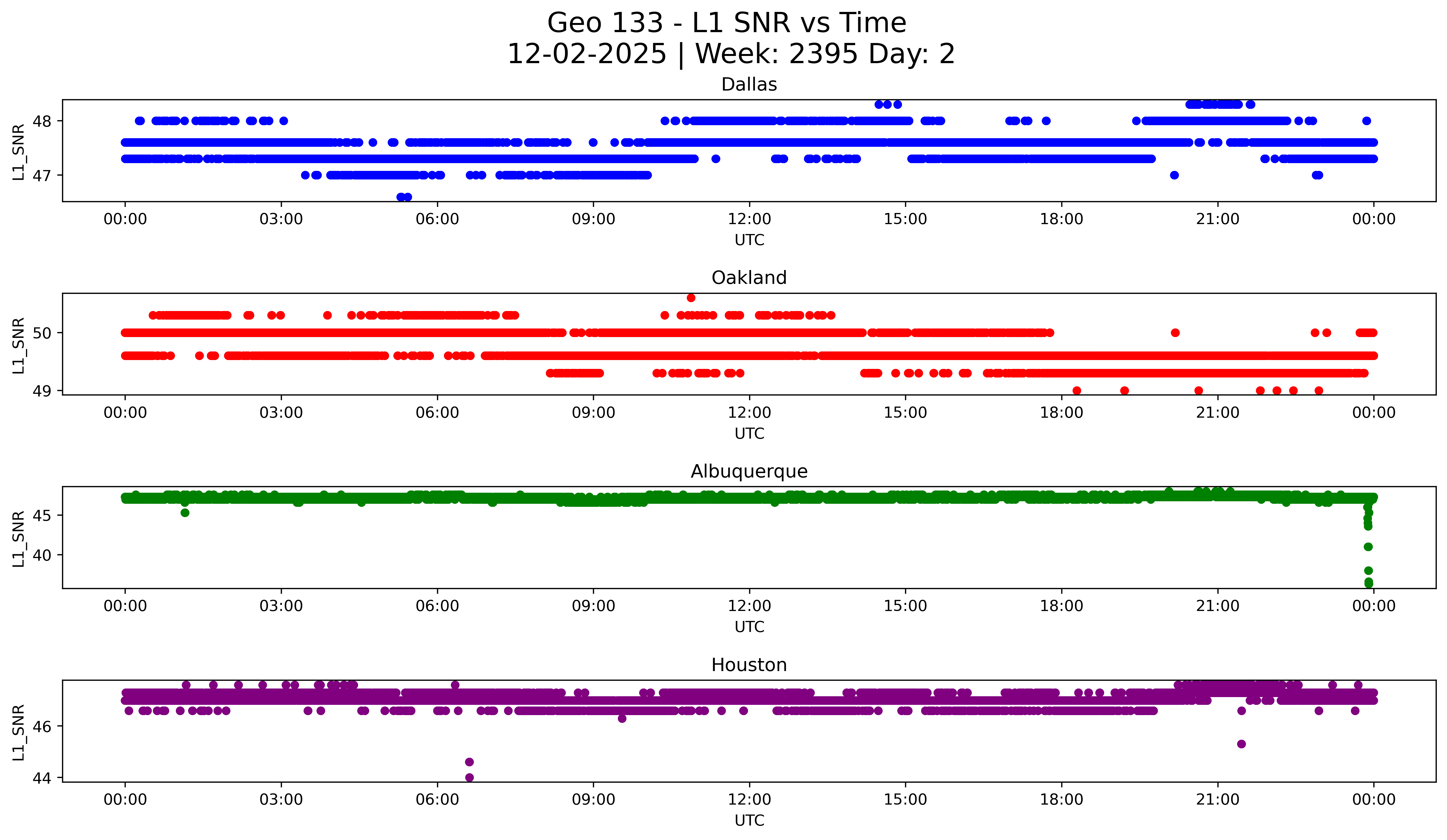This screenshot has height=840, width=1447.
Task: Click the green Albuquerque outlier near 01:00
Action: click(x=185, y=513)
